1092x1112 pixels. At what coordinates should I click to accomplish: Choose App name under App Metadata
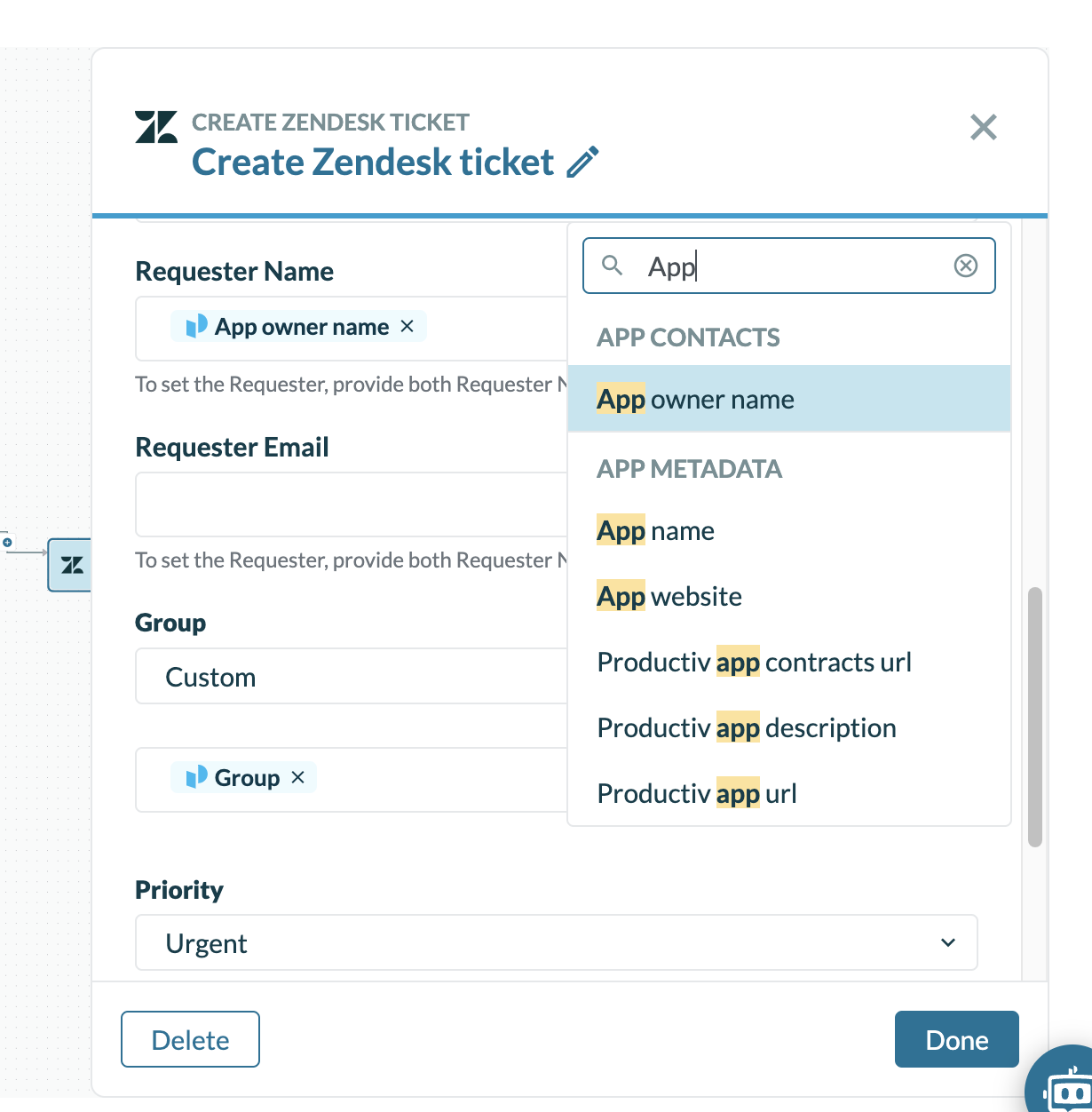click(x=656, y=531)
